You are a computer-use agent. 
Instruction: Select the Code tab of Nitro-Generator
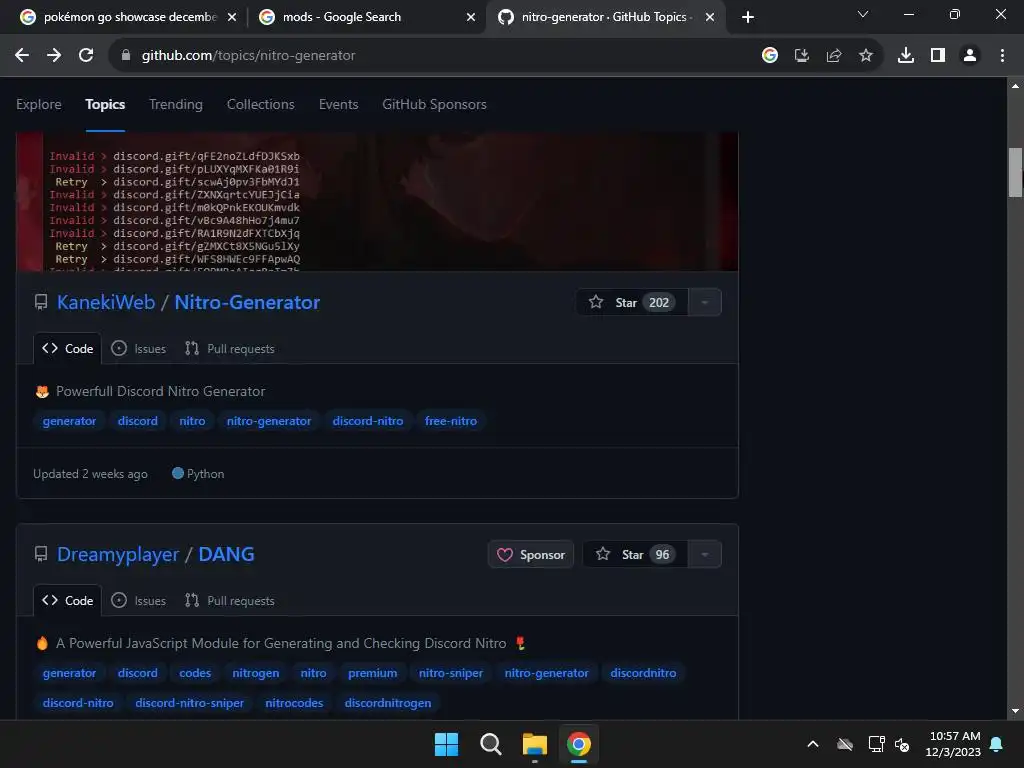(x=67, y=349)
